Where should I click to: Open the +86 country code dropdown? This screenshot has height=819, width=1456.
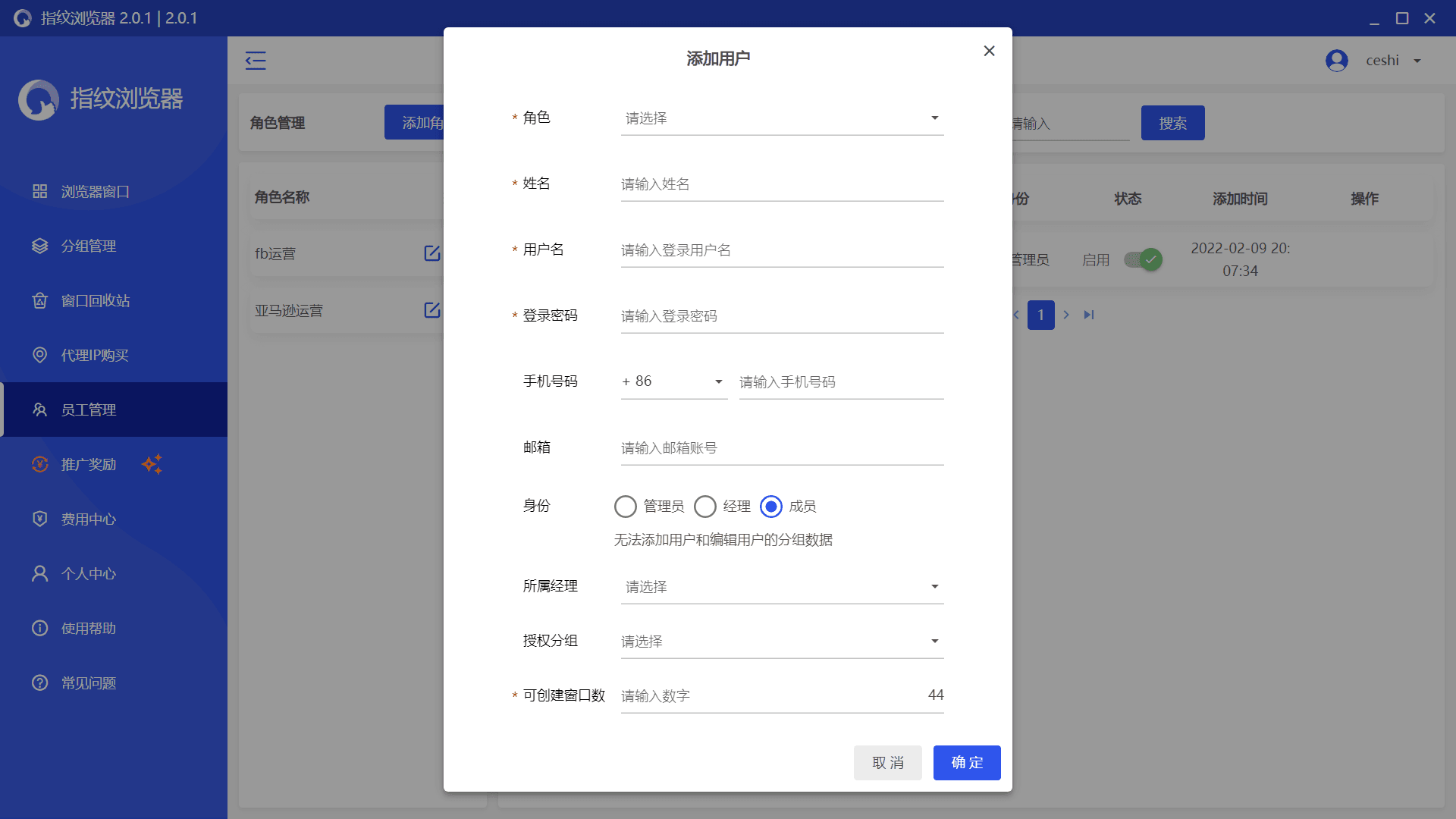point(673,381)
